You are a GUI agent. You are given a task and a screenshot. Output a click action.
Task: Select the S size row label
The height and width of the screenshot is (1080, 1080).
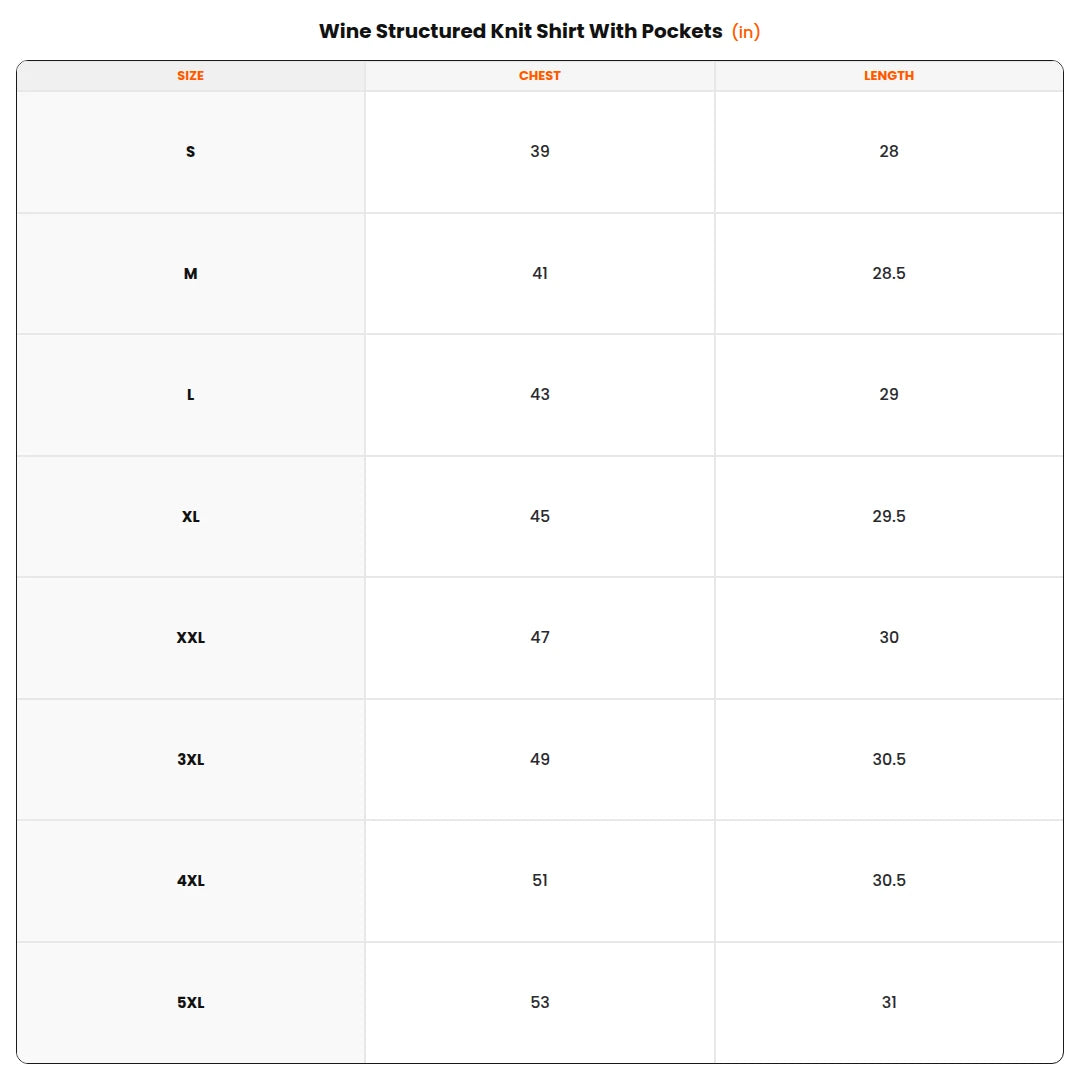[x=190, y=152]
